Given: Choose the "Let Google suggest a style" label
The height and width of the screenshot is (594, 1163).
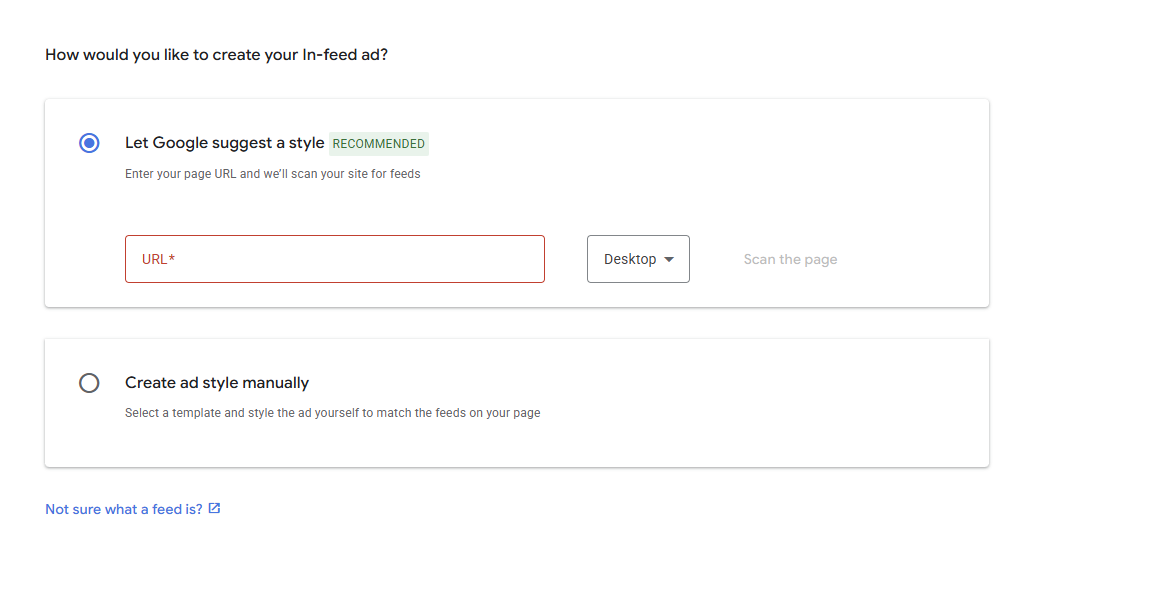Looking at the screenshot, I should [x=225, y=143].
